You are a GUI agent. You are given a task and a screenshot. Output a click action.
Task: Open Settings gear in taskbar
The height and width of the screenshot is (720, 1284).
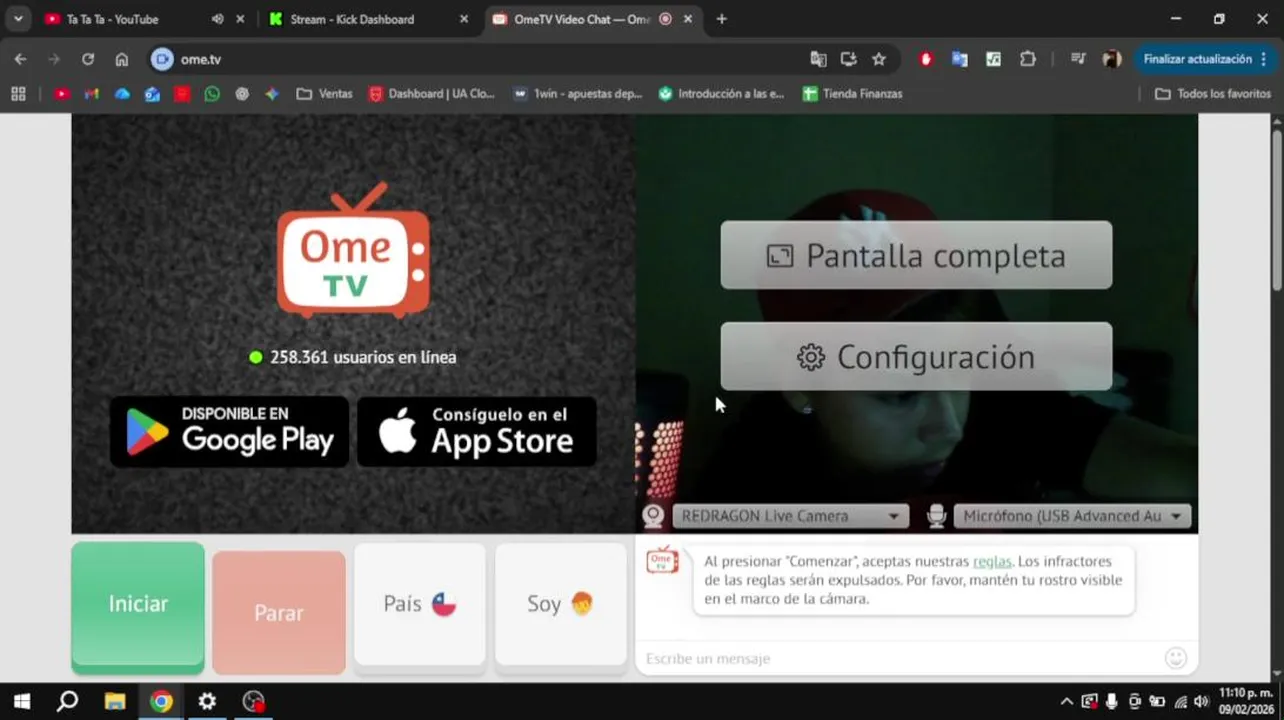[x=207, y=701]
